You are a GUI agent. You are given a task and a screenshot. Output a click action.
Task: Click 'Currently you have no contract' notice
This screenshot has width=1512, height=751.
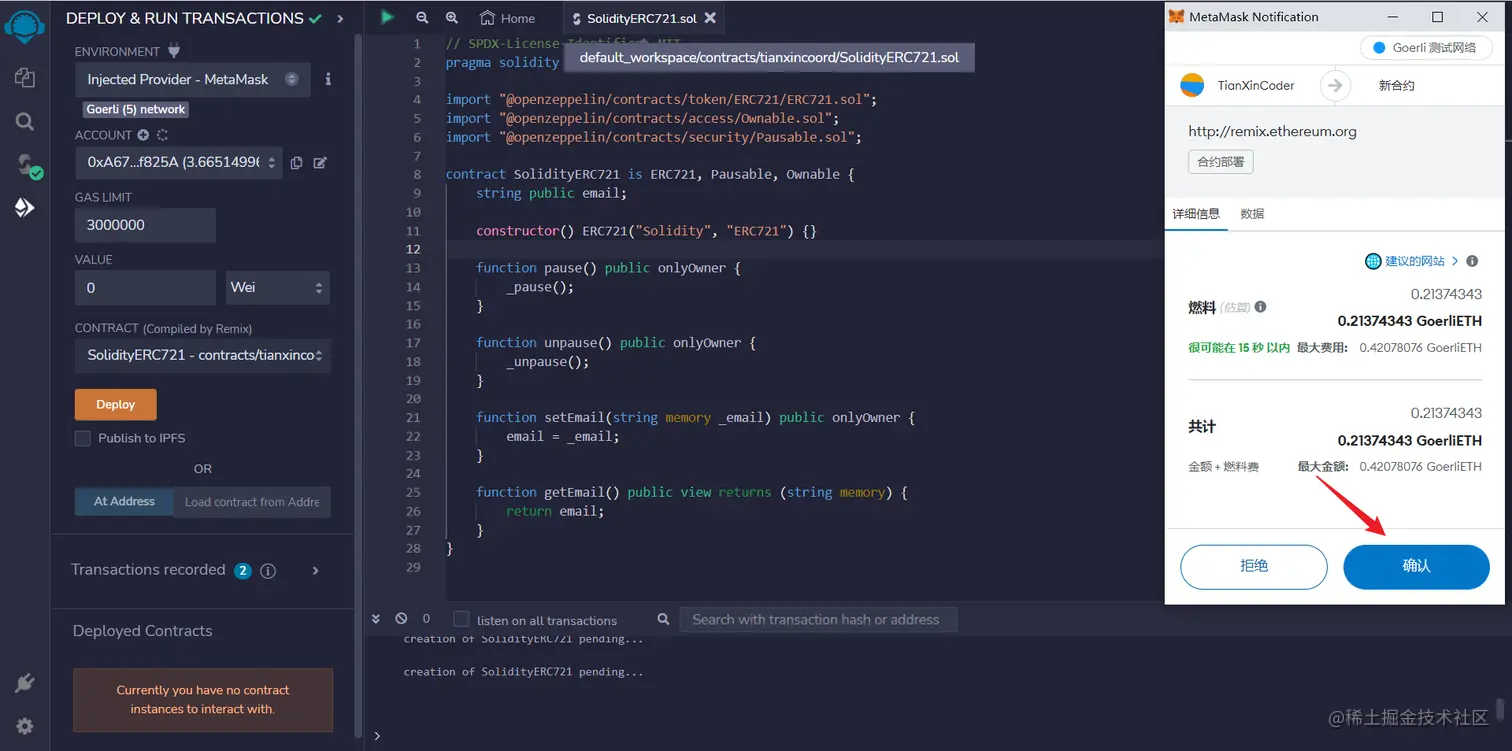(x=203, y=700)
